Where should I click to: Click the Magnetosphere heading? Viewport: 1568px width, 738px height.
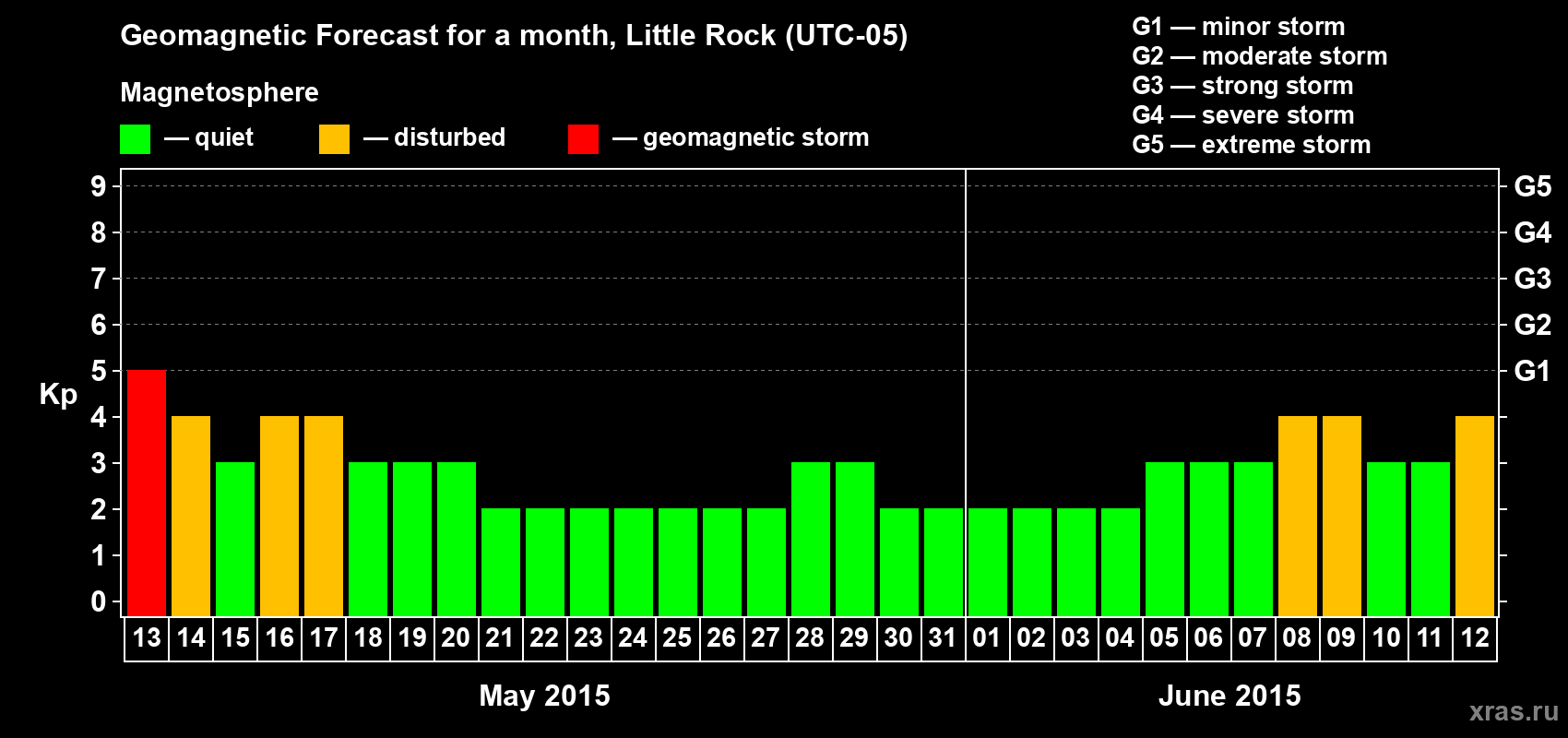[220, 93]
